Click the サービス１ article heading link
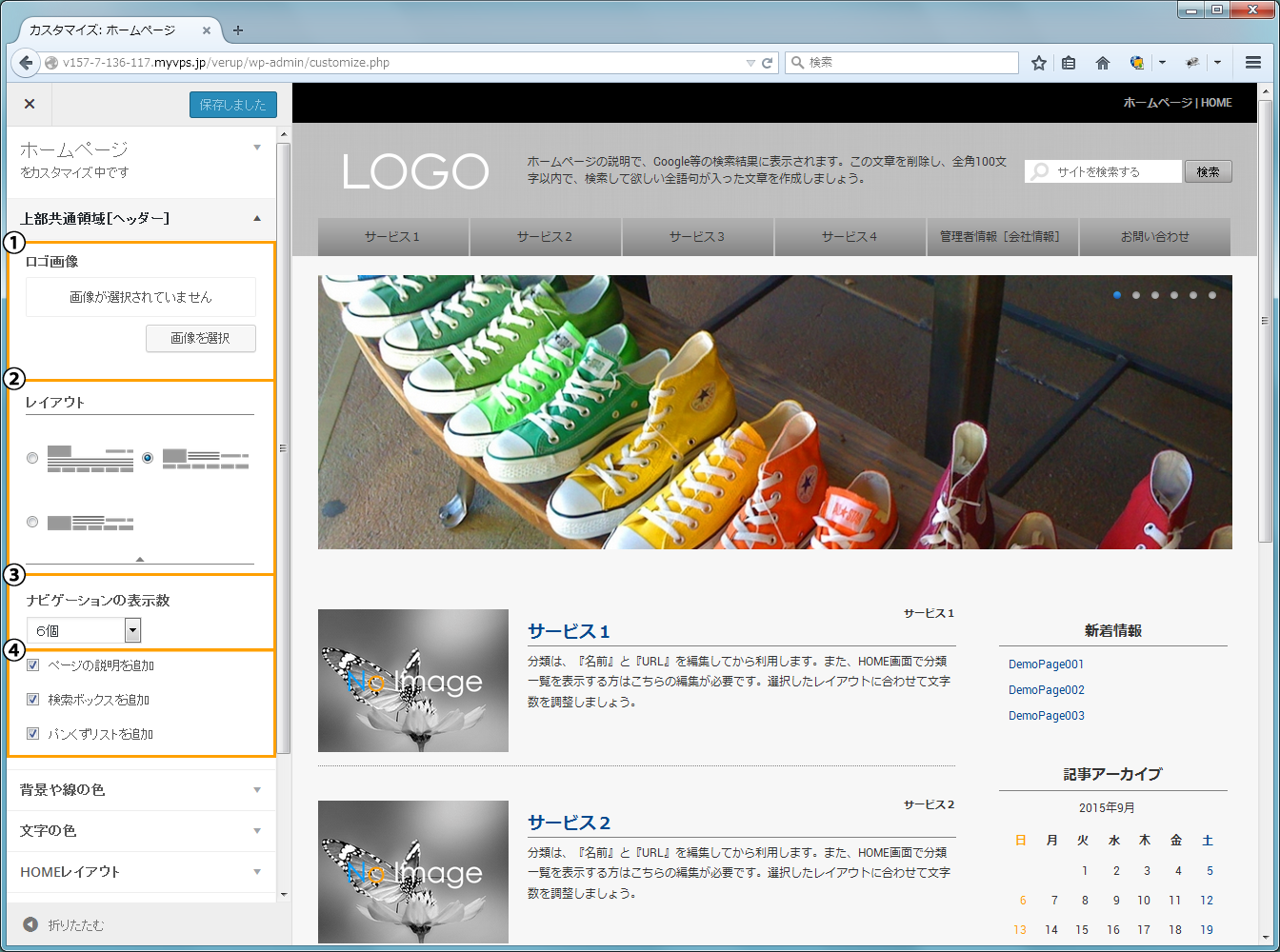1280x952 pixels. click(x=569, y=631)
